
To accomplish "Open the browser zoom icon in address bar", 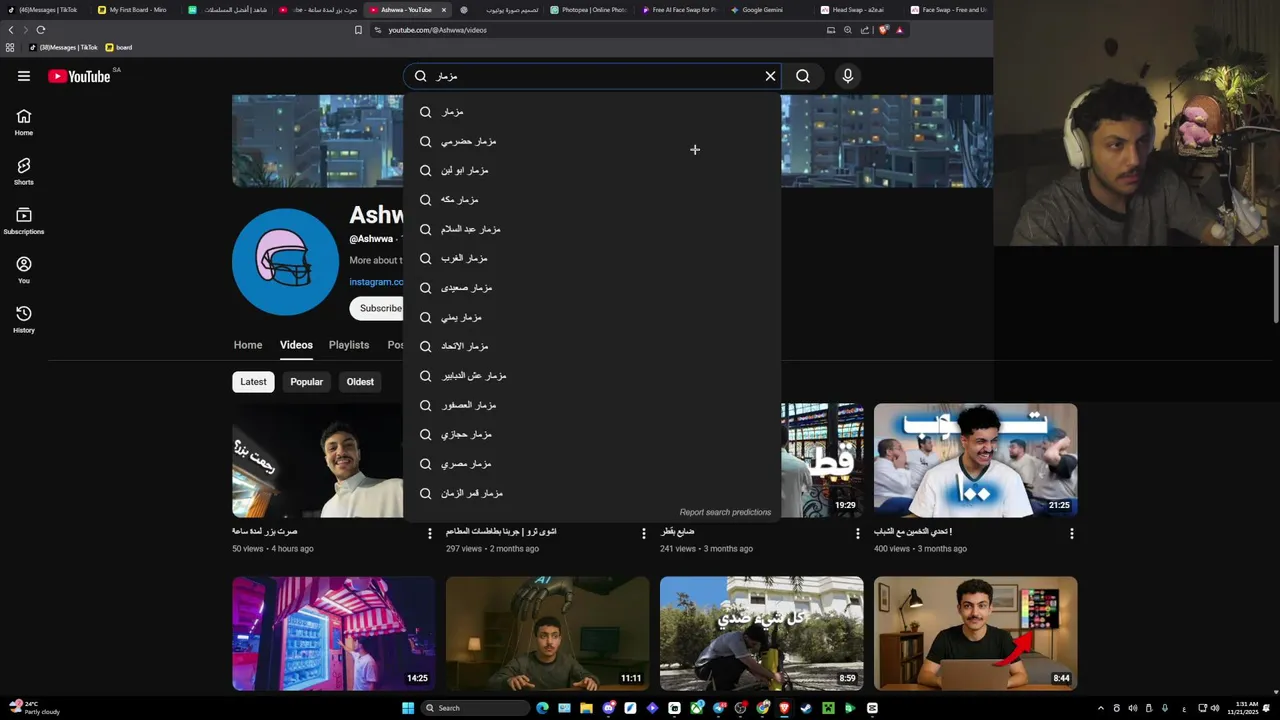I will pos(848,30).
